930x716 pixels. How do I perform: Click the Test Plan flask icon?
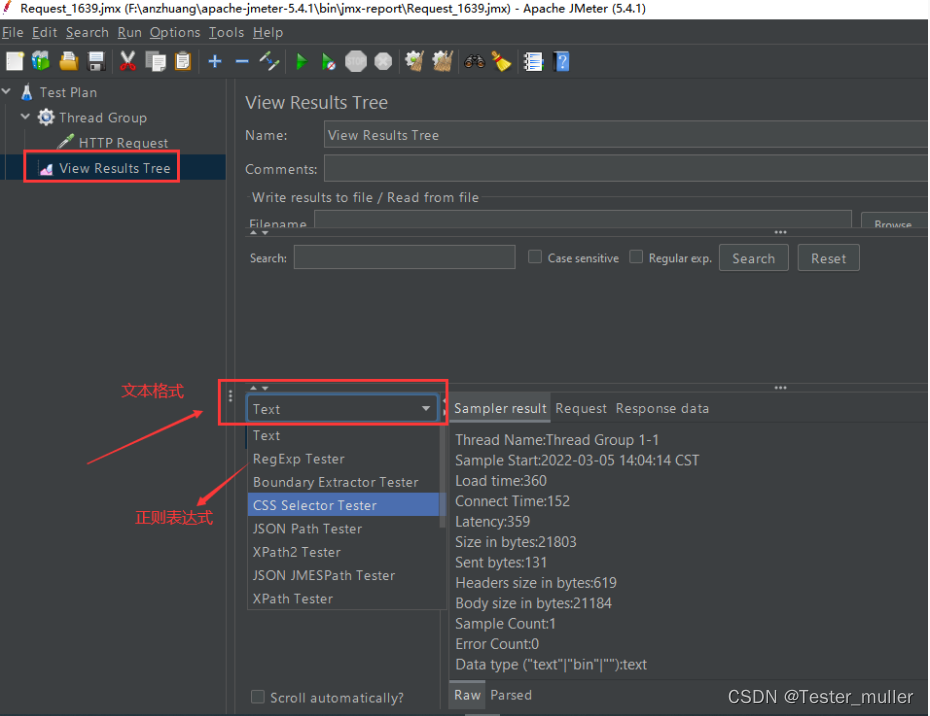[x=27, y=92]
